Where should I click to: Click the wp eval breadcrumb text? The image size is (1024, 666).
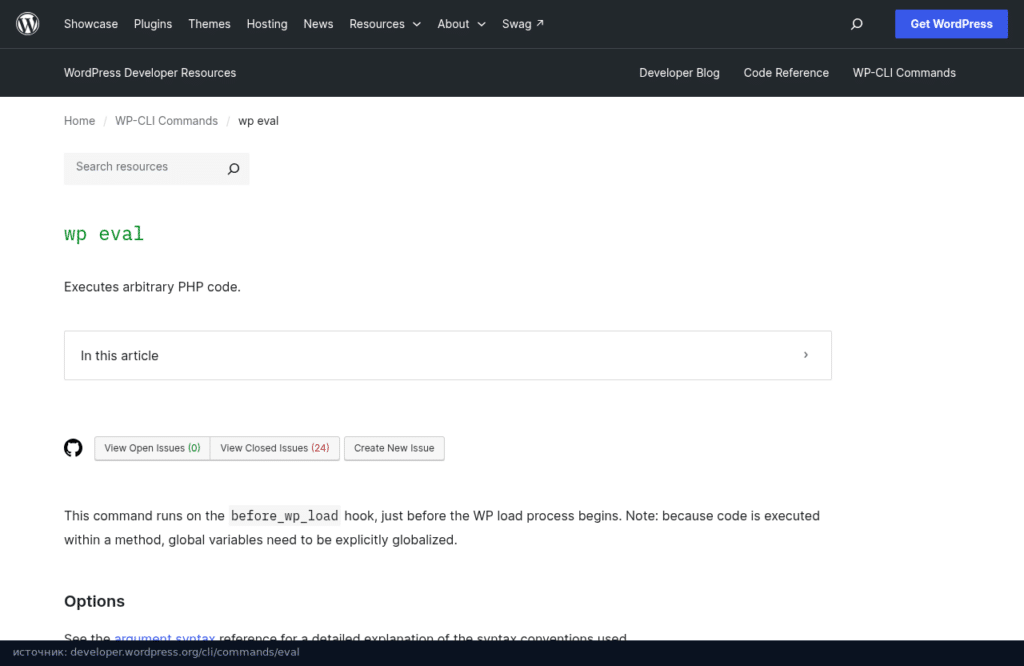tap(258, 121)
